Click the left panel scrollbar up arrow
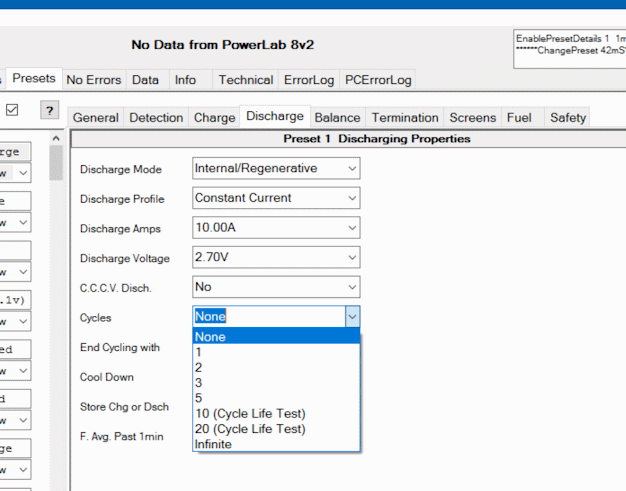 pyautogui.click(x=56, y=138)
